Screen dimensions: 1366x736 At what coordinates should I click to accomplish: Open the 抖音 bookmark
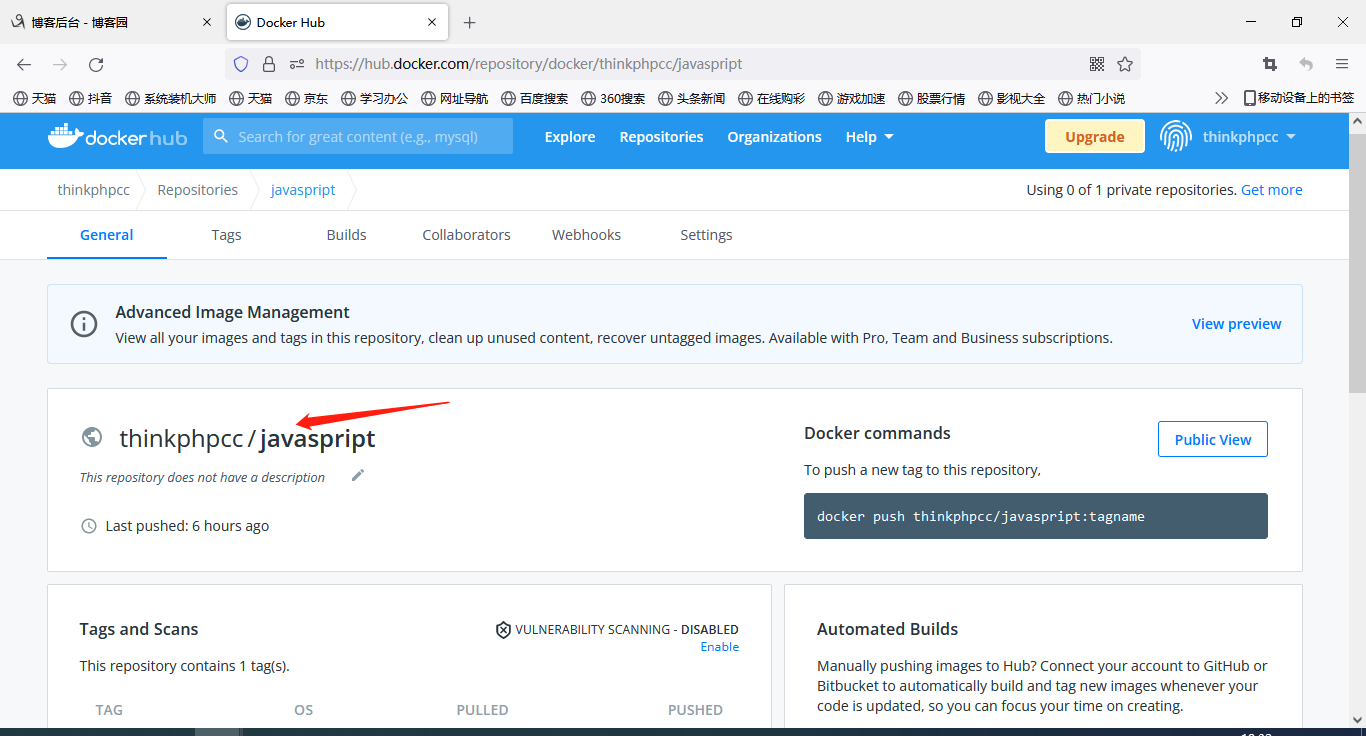point(90,98)
